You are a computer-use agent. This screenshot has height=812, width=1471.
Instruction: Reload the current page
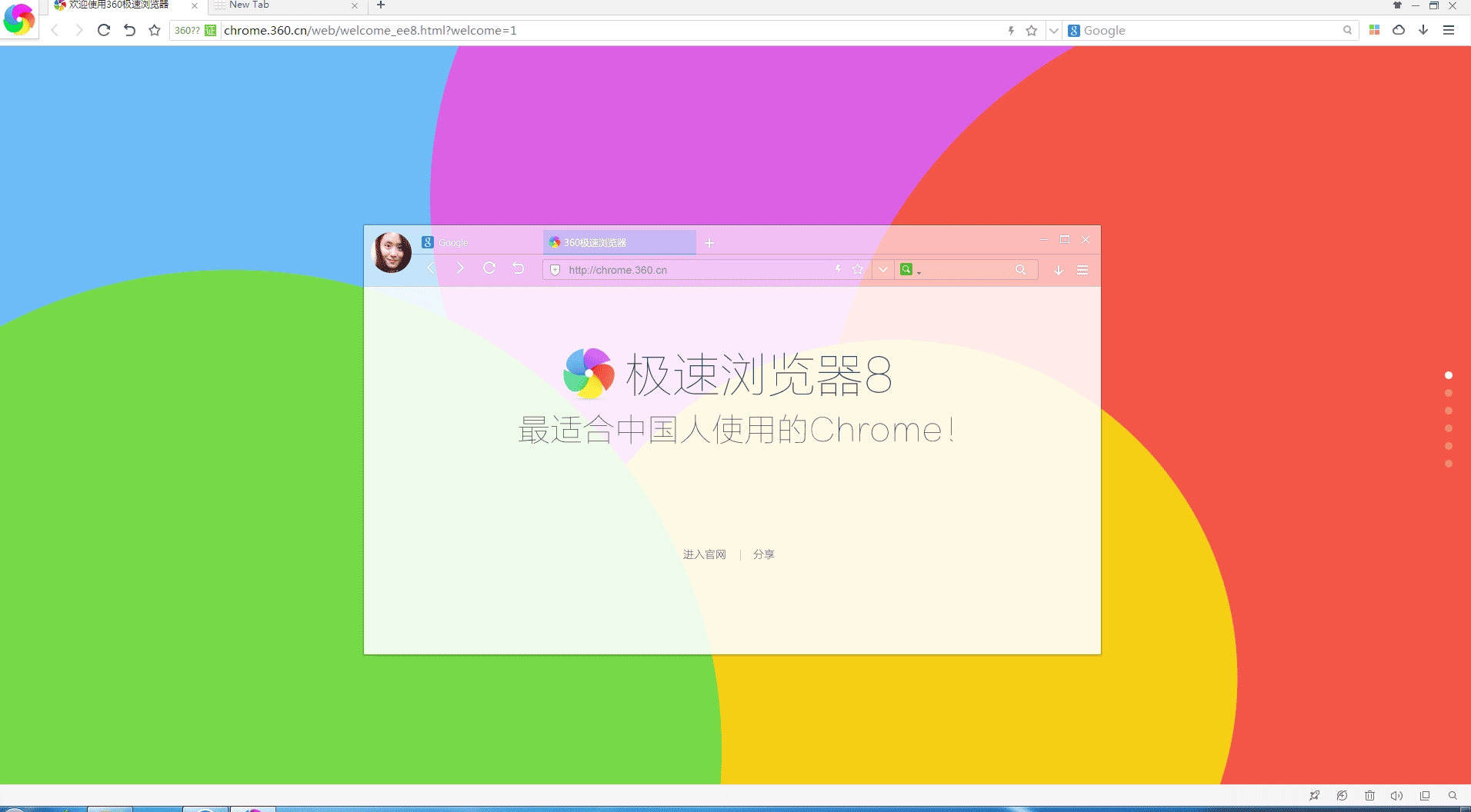click(x=104, y=30)
